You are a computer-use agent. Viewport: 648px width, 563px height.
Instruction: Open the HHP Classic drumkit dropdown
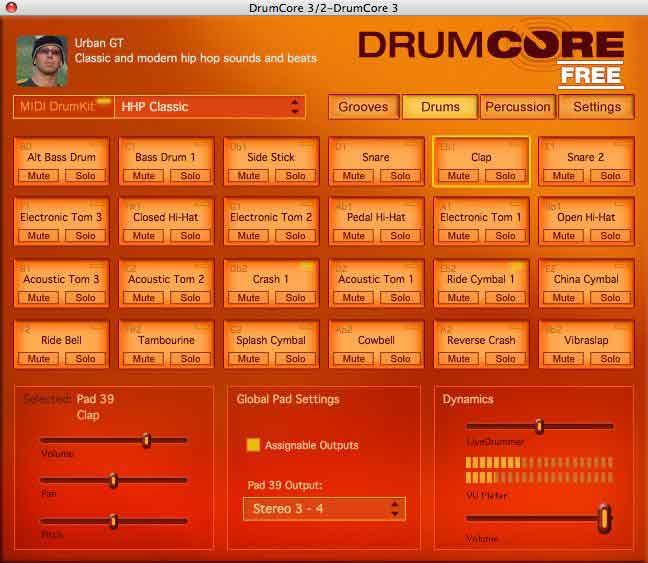click(210, 107)
